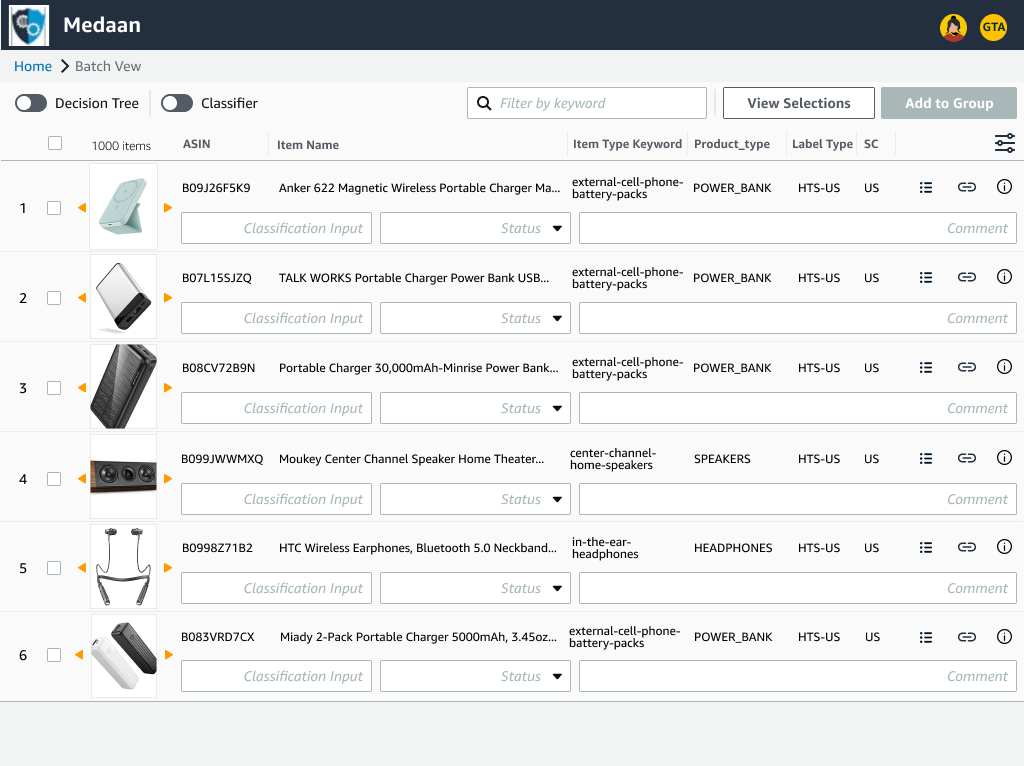Click the Item Name column header
The image size is (1024, 766).
pyautogui.click(x=308, y=145)
